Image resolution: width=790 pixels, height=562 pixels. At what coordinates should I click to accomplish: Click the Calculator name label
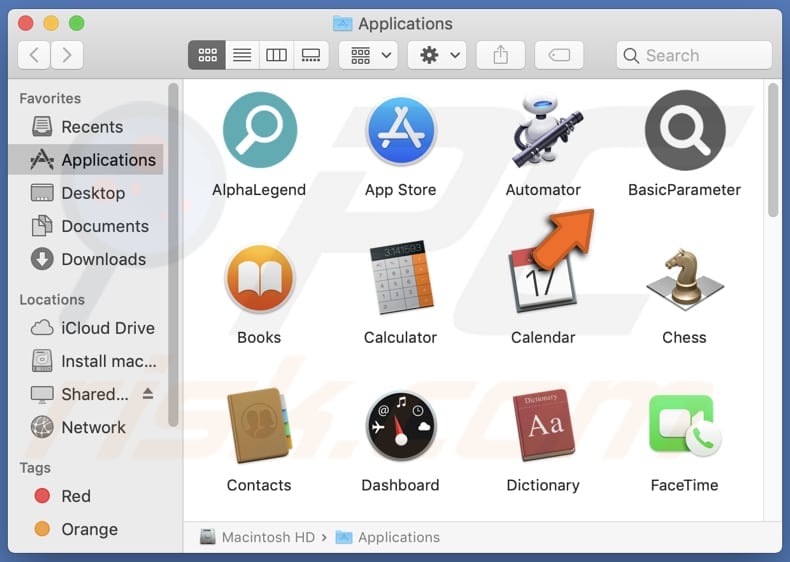[401, 337]
